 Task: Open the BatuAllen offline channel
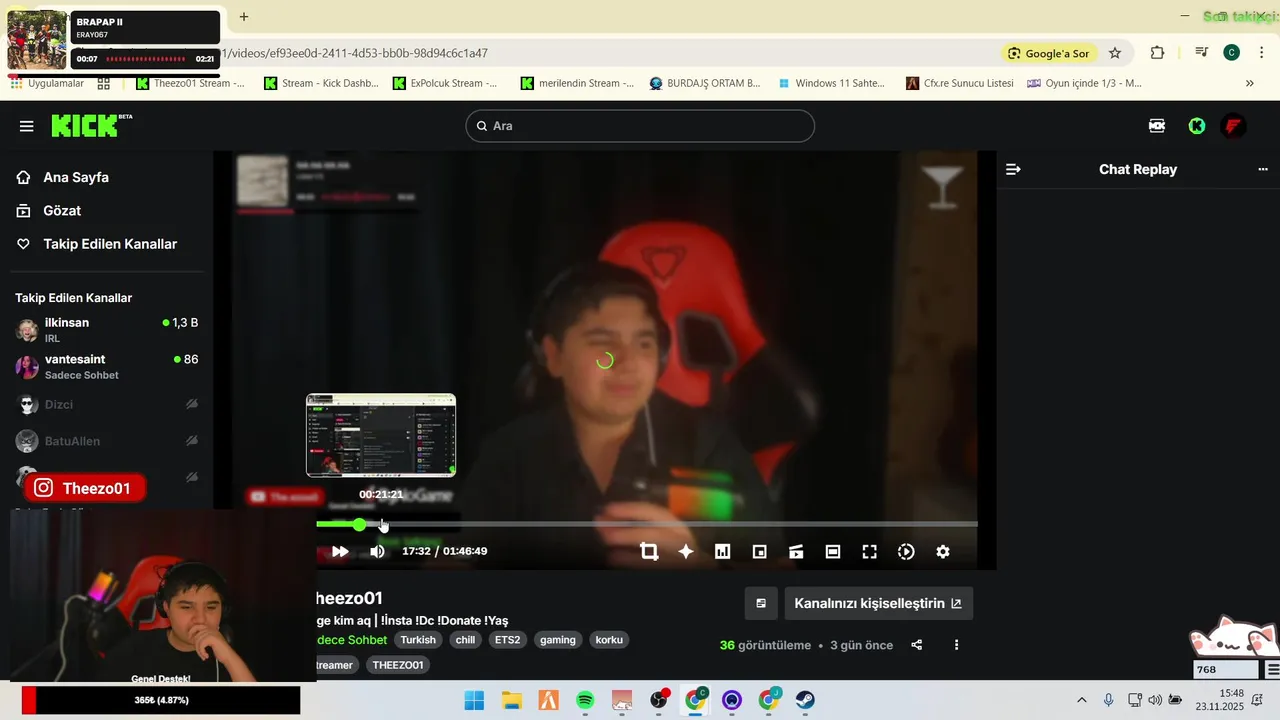[x=106, y=441]
